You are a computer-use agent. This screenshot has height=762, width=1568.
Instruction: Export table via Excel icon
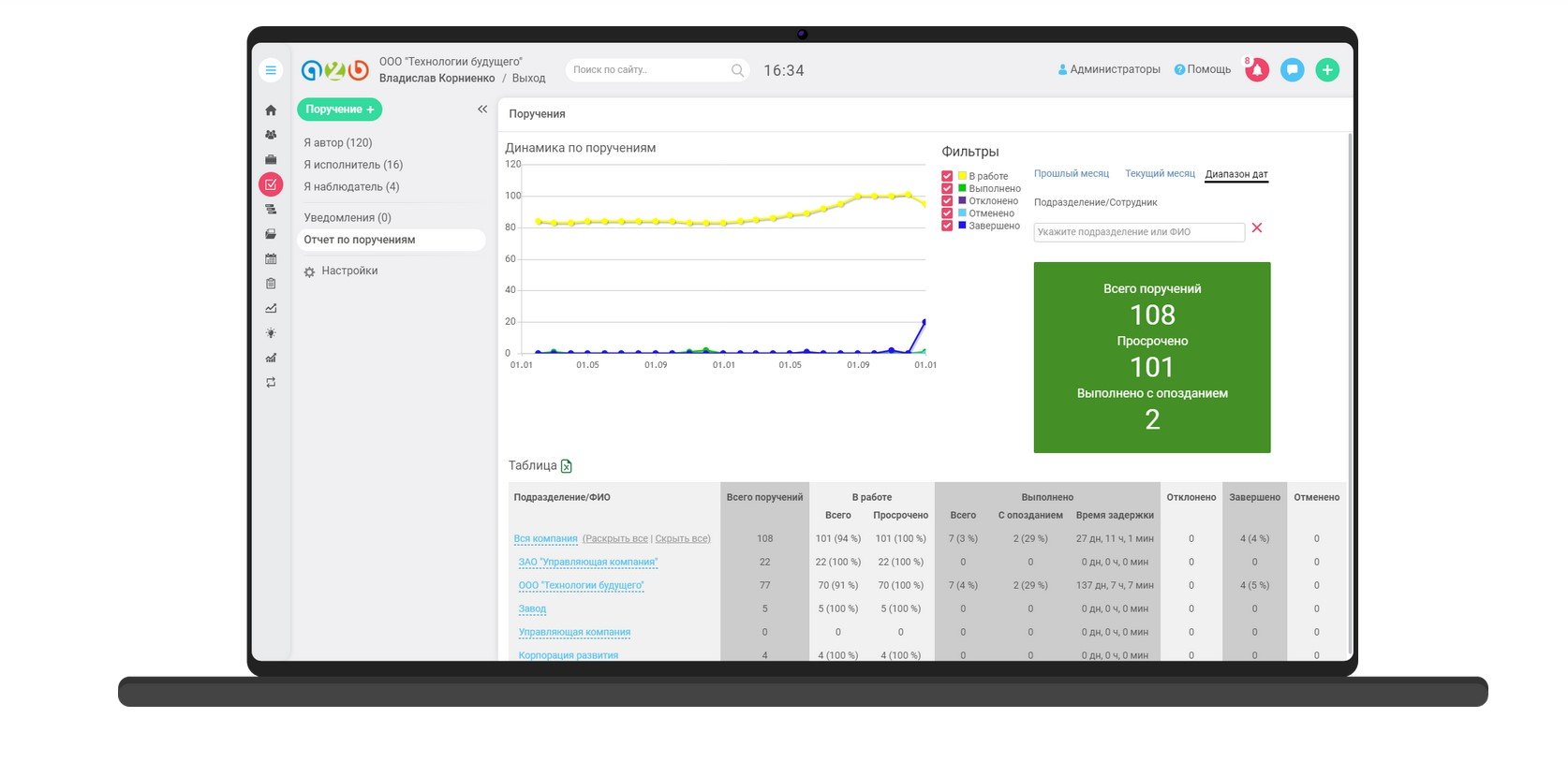pos(566,466)
